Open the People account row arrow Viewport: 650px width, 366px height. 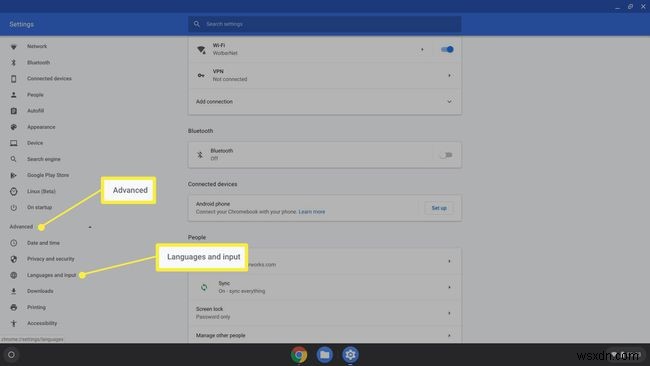click(x=449, y=261)
